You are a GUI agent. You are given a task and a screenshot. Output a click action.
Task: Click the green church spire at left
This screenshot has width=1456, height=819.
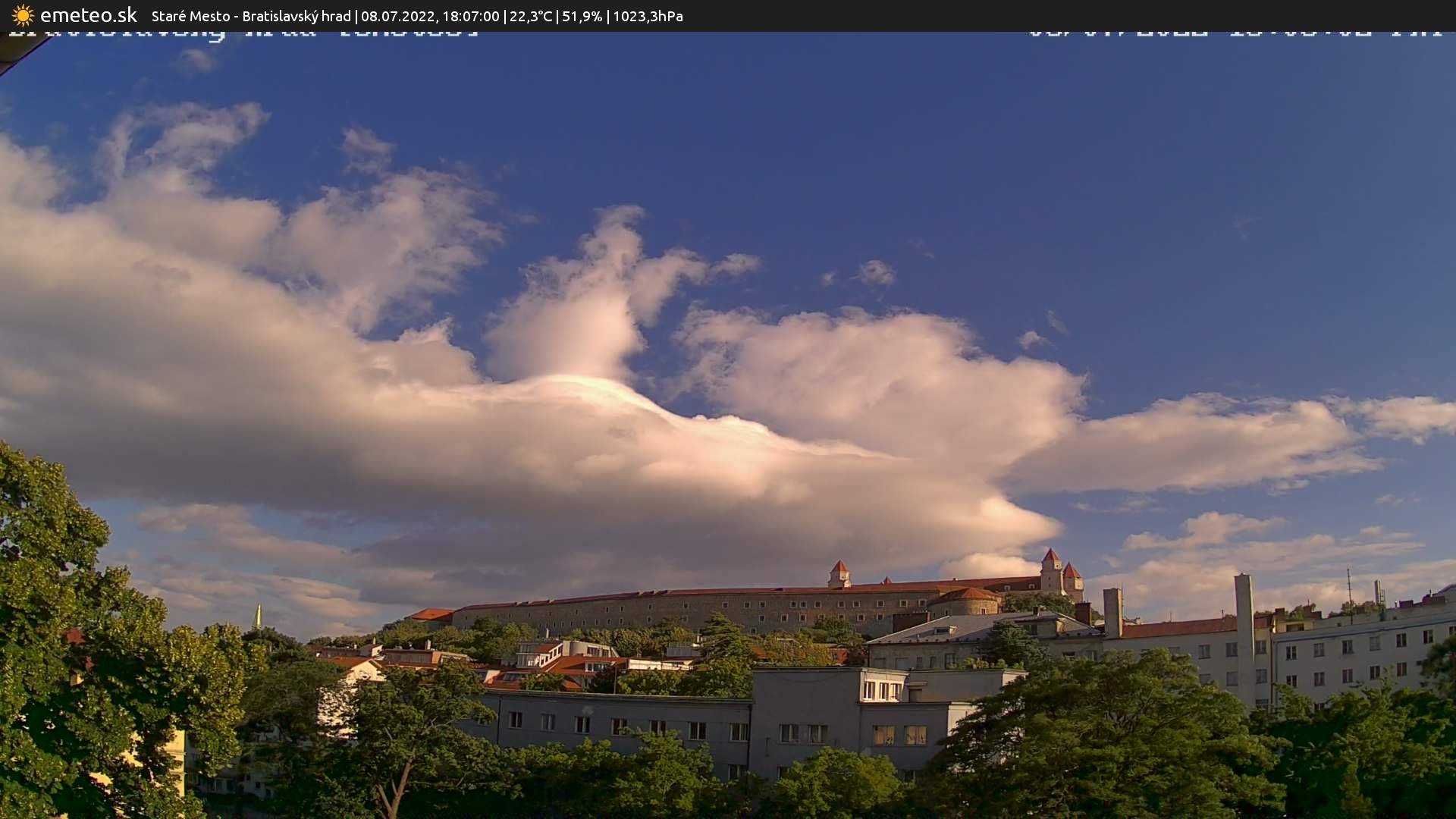[x=258, y=617]
